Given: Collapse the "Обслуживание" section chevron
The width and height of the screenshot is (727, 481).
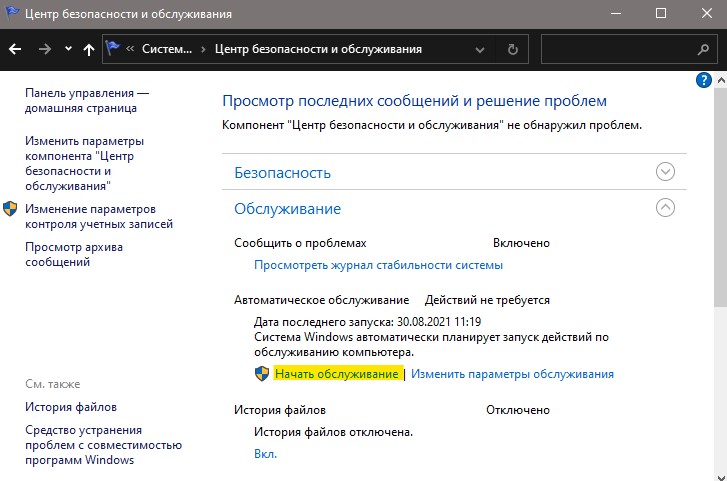Looking at the screenshot, I should click(x=665, y=207).
